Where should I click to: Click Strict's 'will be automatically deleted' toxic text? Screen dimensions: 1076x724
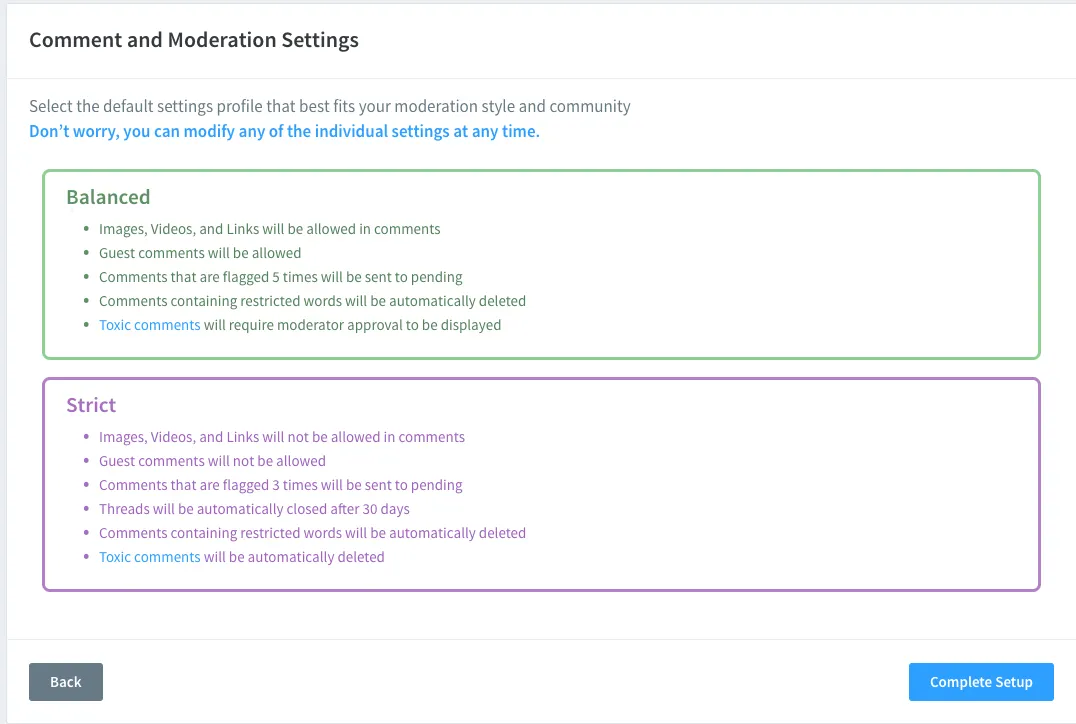294,557
